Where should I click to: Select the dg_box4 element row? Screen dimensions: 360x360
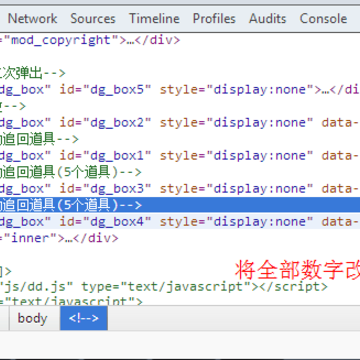click(x=180, y=222)
